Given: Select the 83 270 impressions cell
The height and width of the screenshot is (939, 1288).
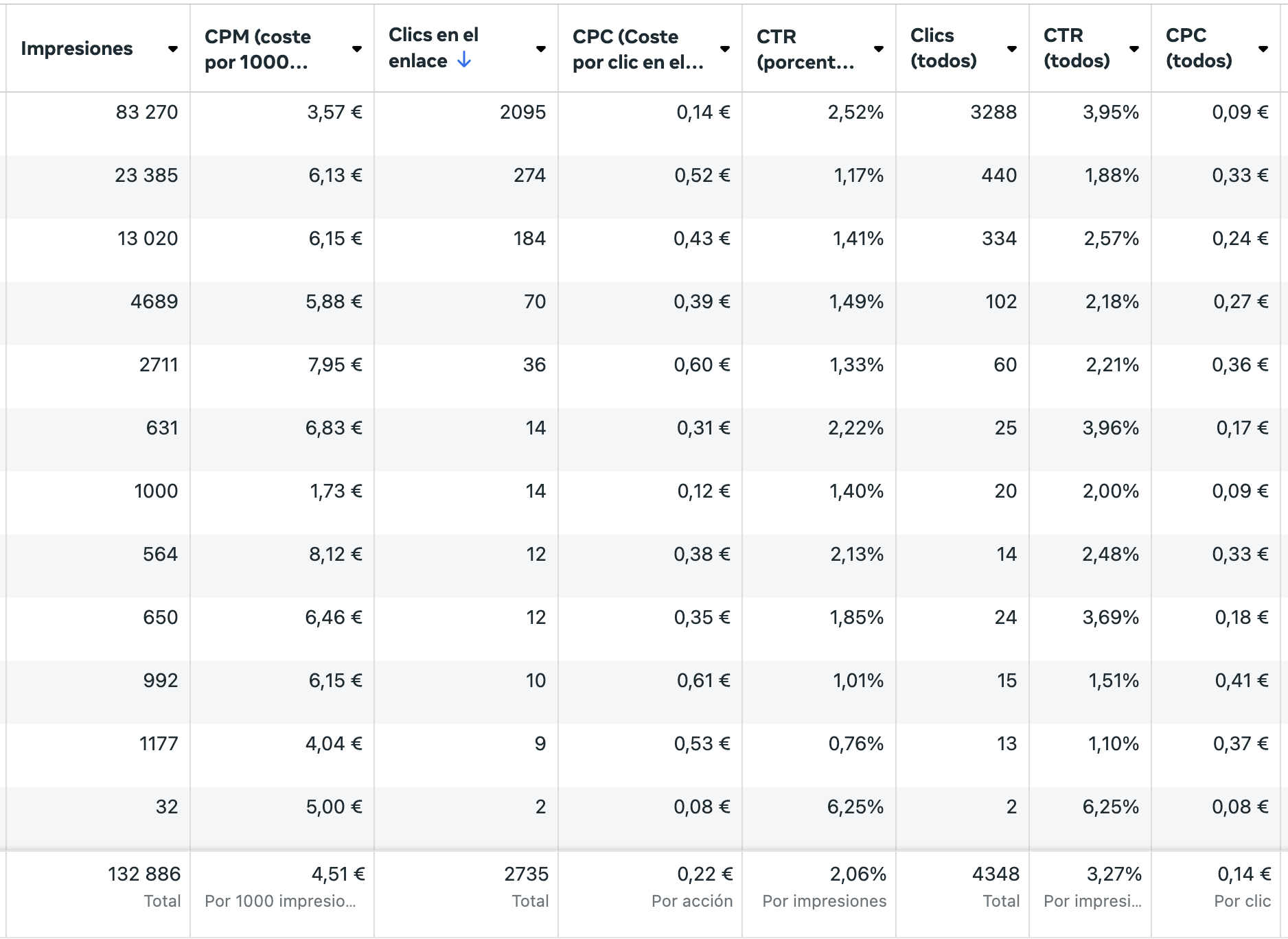Looking at the screenshot, I should [x=147, y=113].
